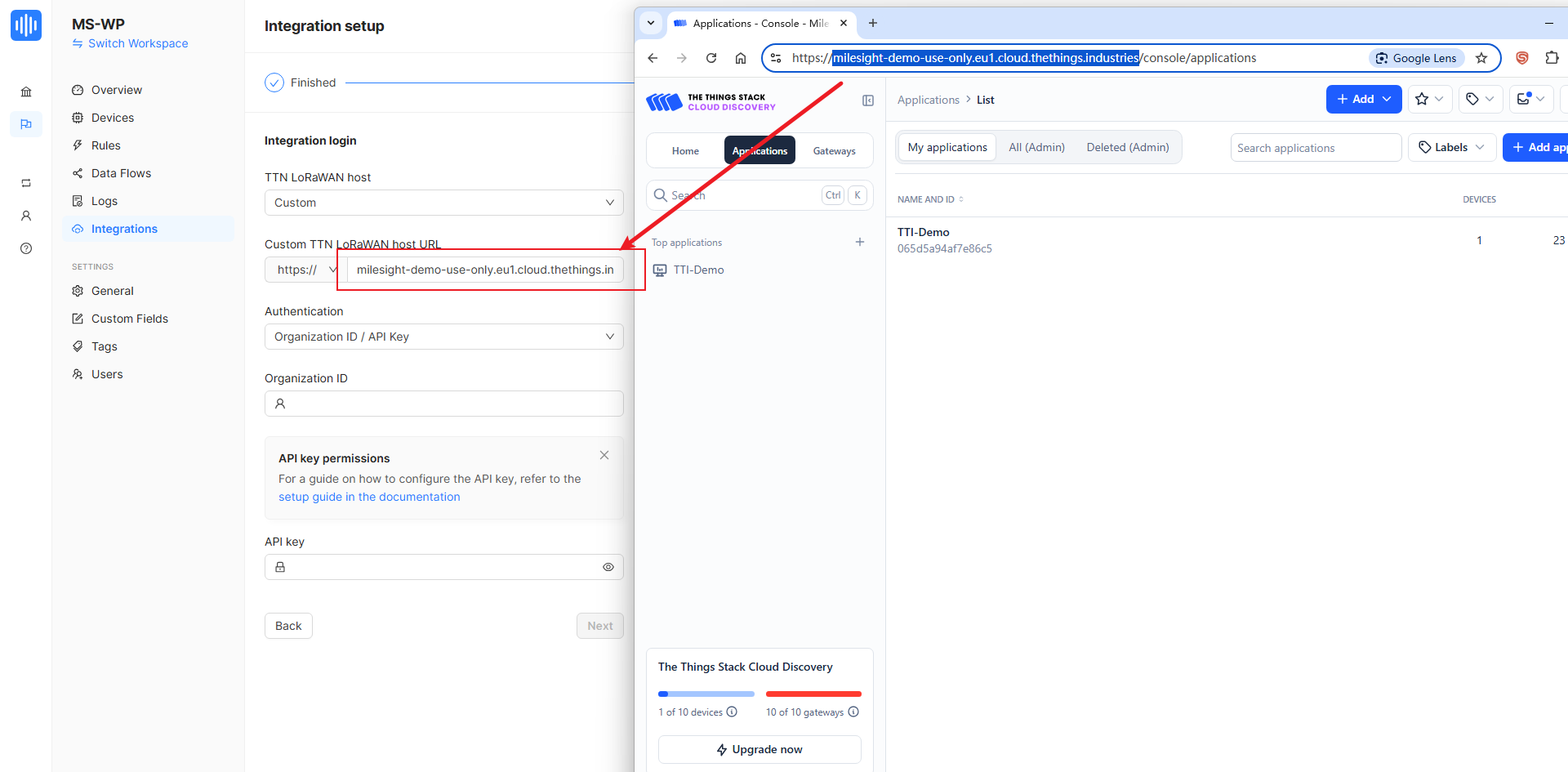Sort the table by Name and ID

point(930,199)
